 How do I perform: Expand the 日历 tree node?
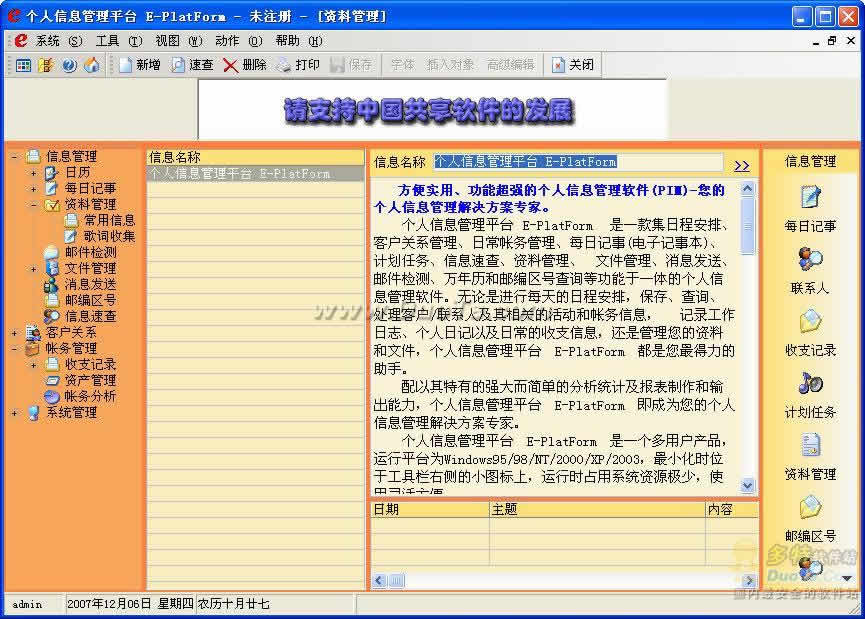pyautogui.click(x=34, y=173)
